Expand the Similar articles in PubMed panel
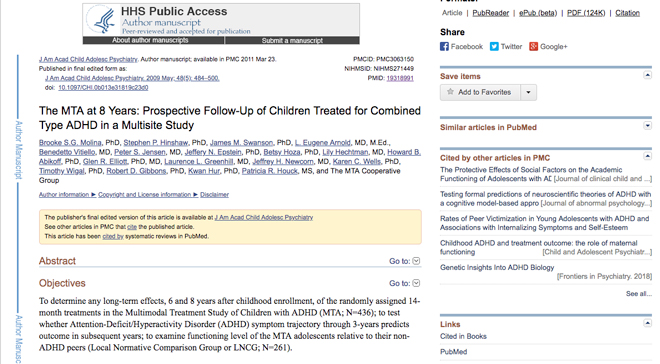Screen dimensions: 660x364 tap(647, 125)
